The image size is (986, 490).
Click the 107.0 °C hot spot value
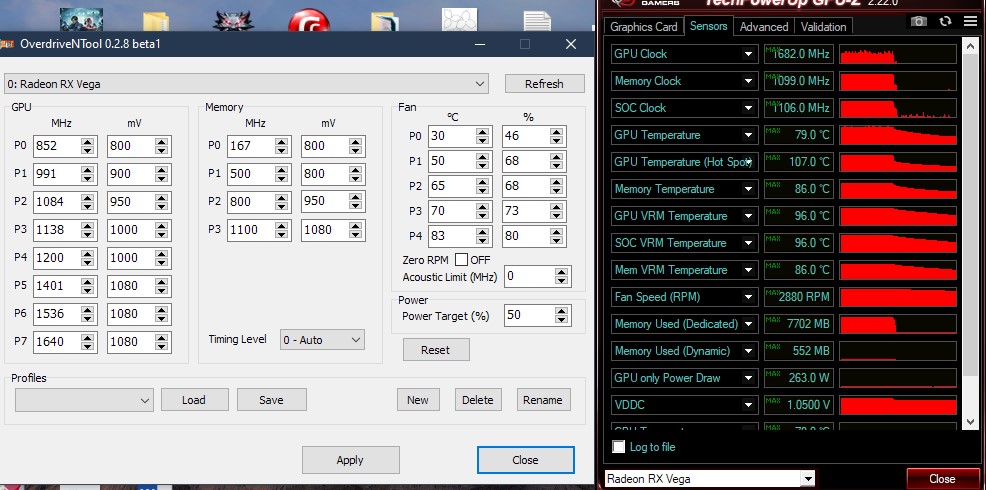coord(799,162)
